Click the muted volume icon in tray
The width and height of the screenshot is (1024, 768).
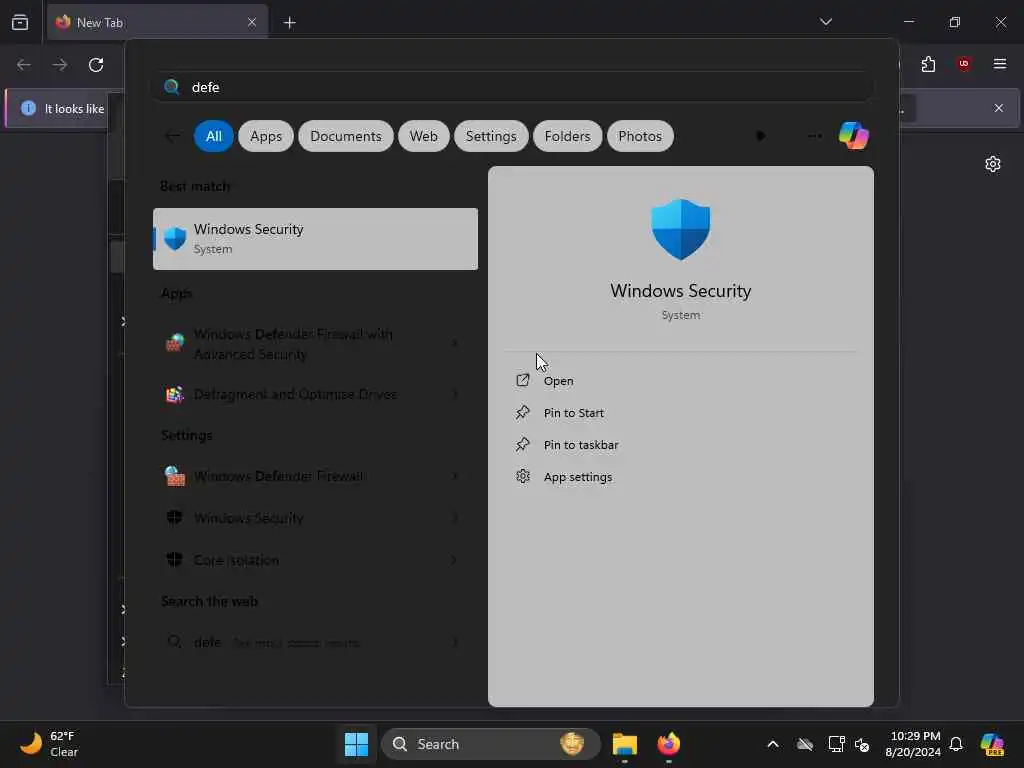pos(862,744)
